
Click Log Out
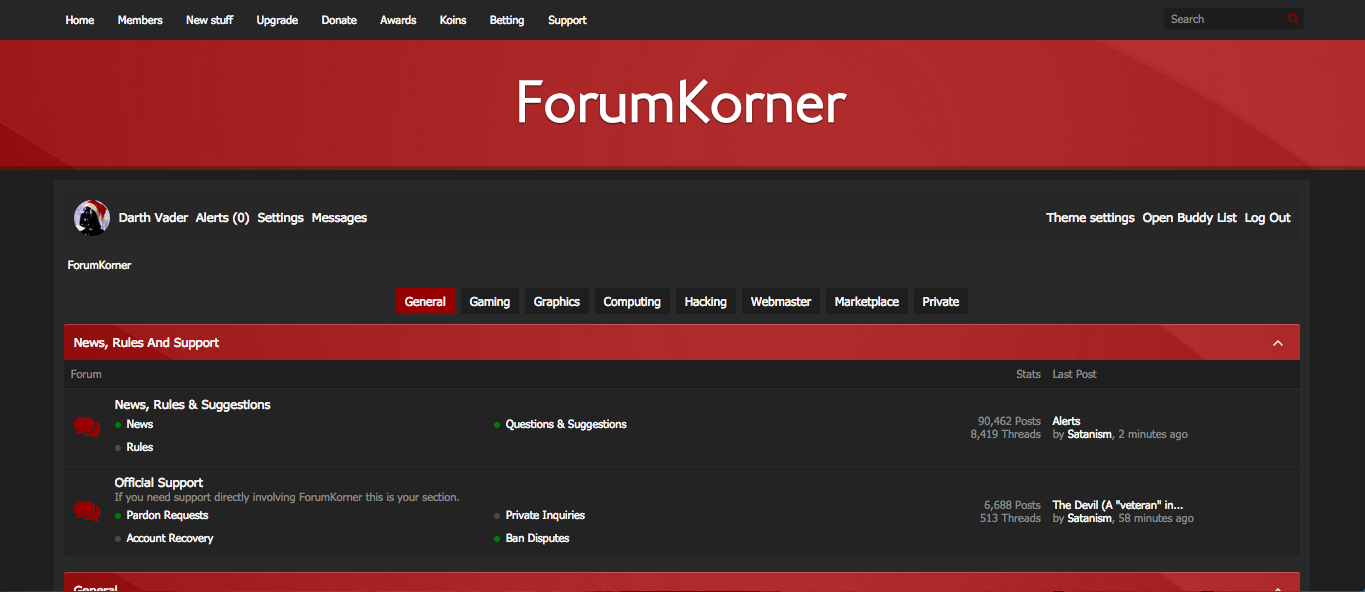pos(1267,218)
